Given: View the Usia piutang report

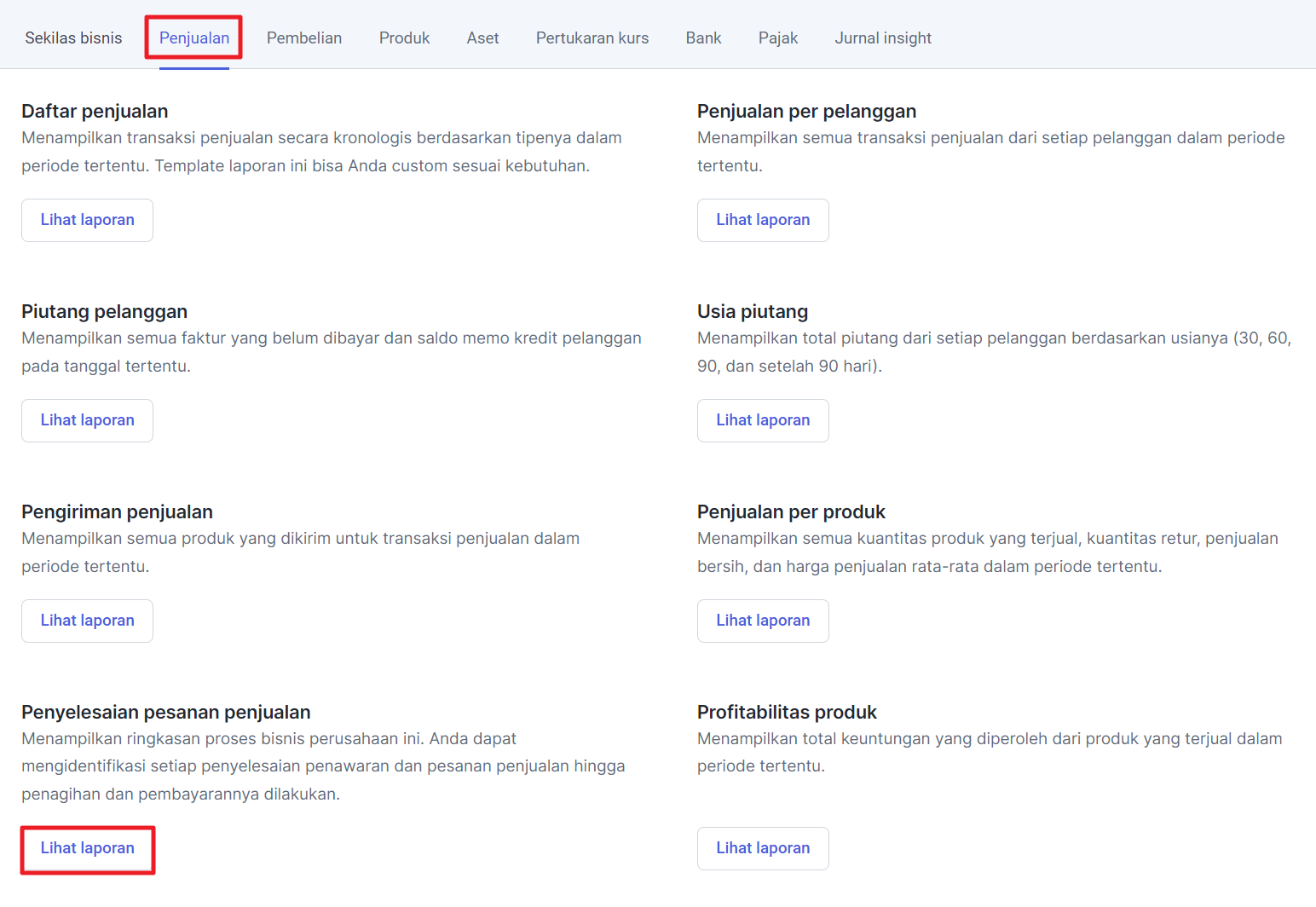Looking at the screenshot, I should click(x=763, y=420).
